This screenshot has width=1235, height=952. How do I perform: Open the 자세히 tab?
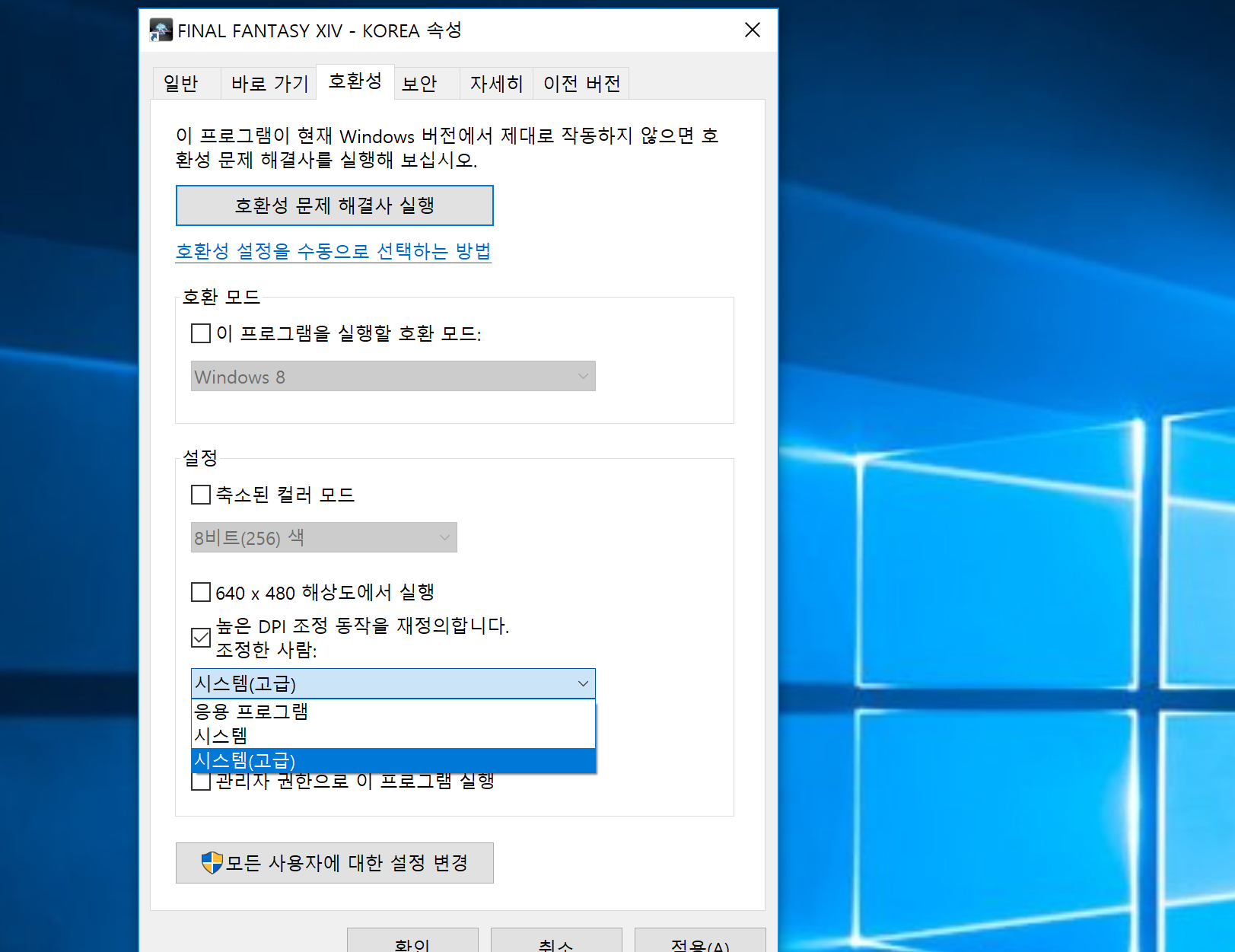496,84
